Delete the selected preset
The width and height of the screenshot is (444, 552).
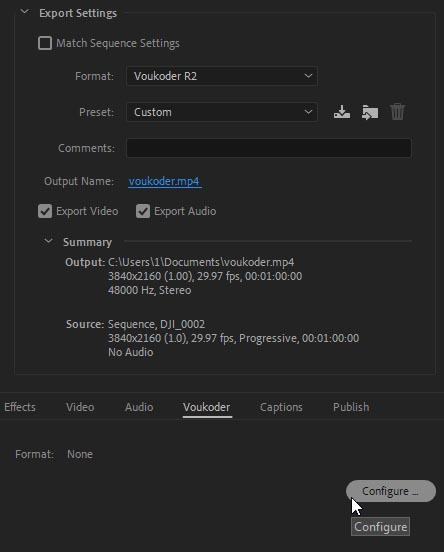[398, 112]
